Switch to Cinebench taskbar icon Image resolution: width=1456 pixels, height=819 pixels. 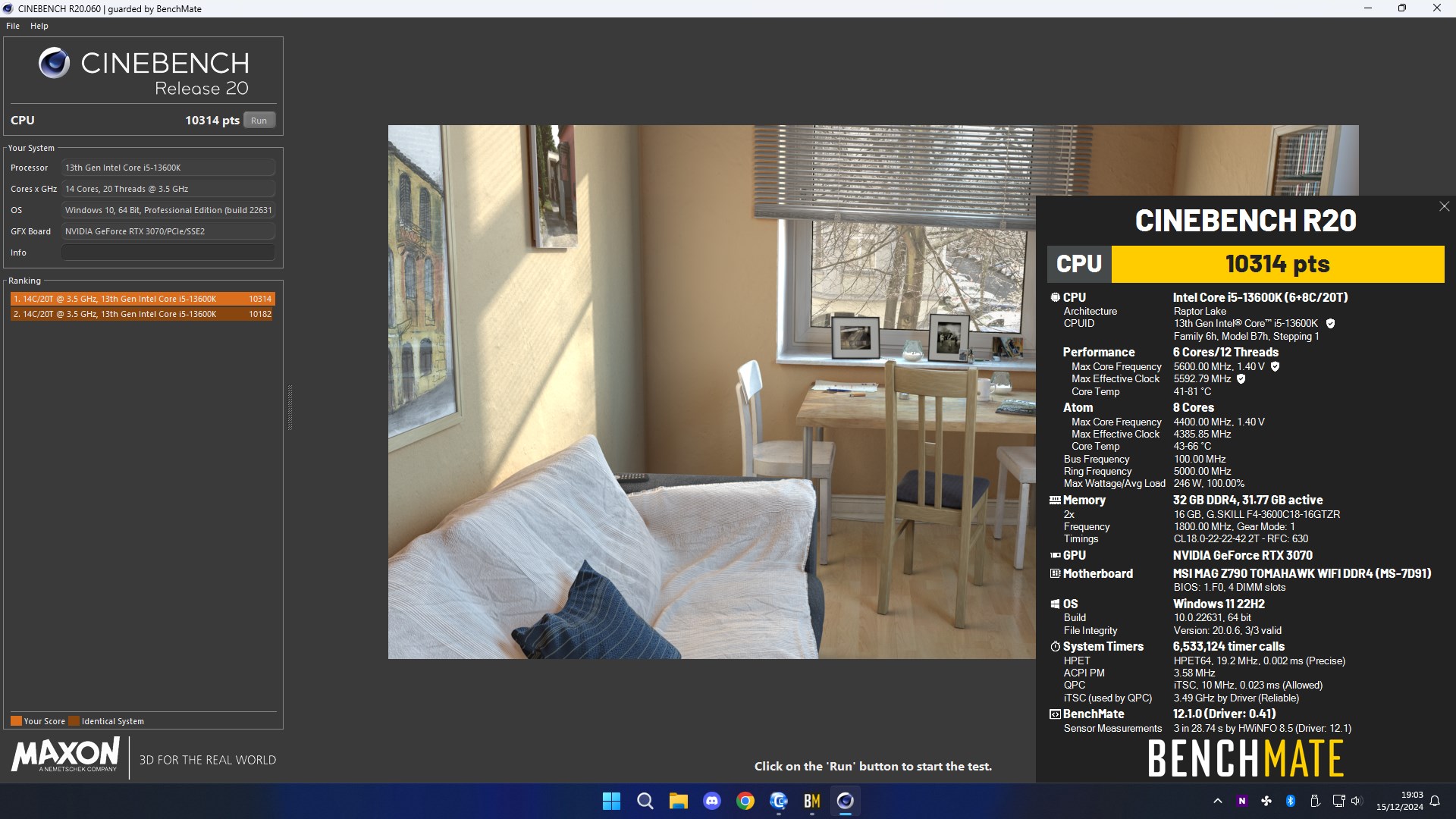845,801
